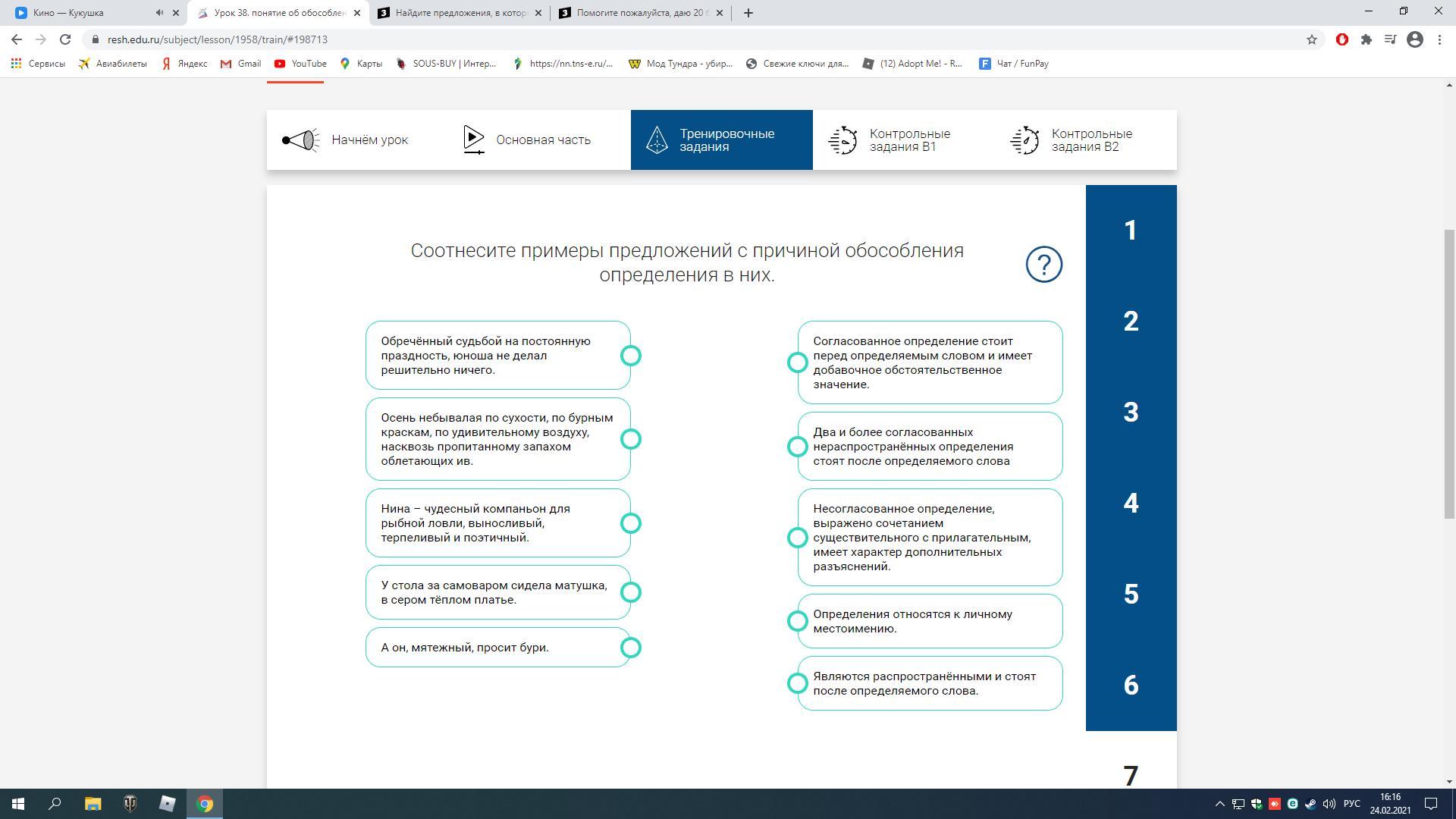
Task: Click the question mark help icon
Action: click(1043, 264)
